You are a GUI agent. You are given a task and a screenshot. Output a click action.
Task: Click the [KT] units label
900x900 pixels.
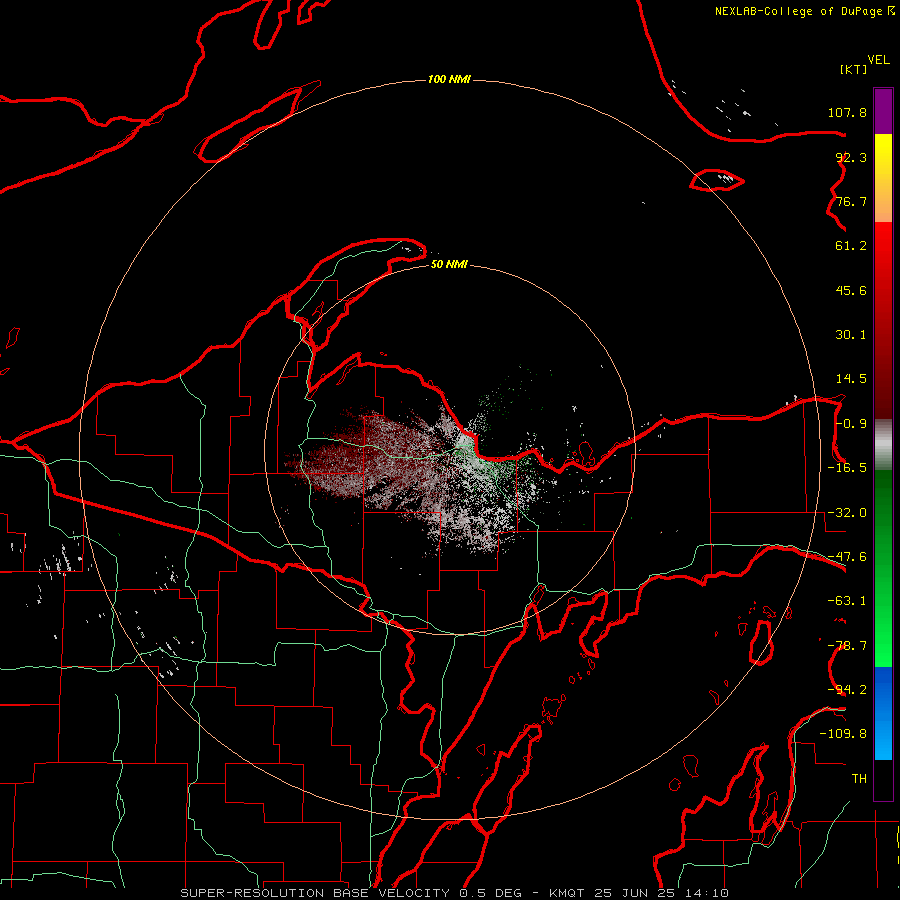click(854, 69)
